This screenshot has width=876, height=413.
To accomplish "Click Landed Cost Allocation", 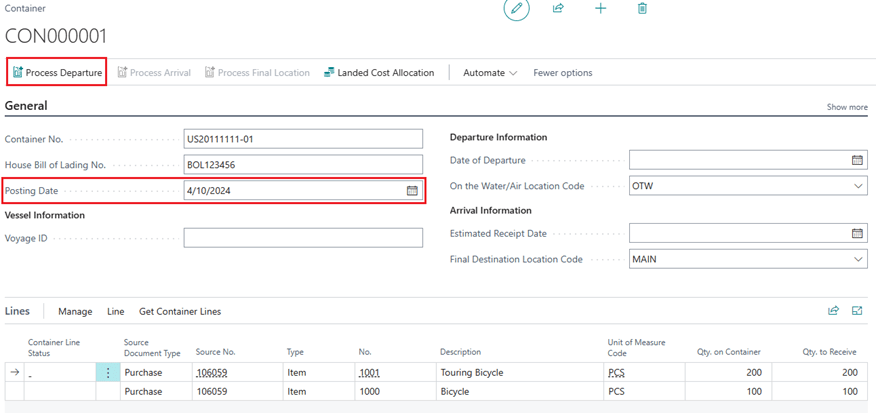I will click(379, 73).
